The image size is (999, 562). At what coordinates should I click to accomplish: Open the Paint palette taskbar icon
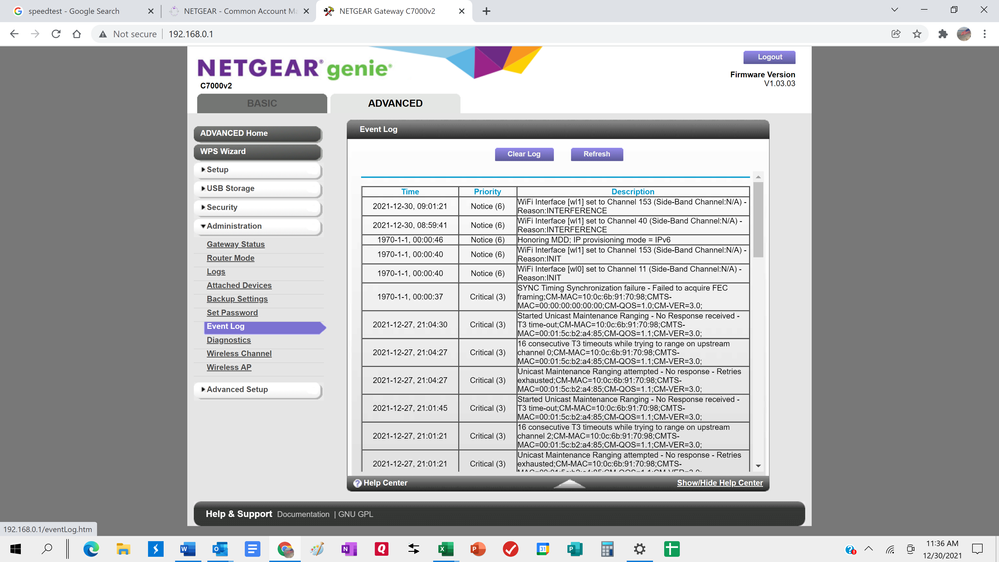317,549
